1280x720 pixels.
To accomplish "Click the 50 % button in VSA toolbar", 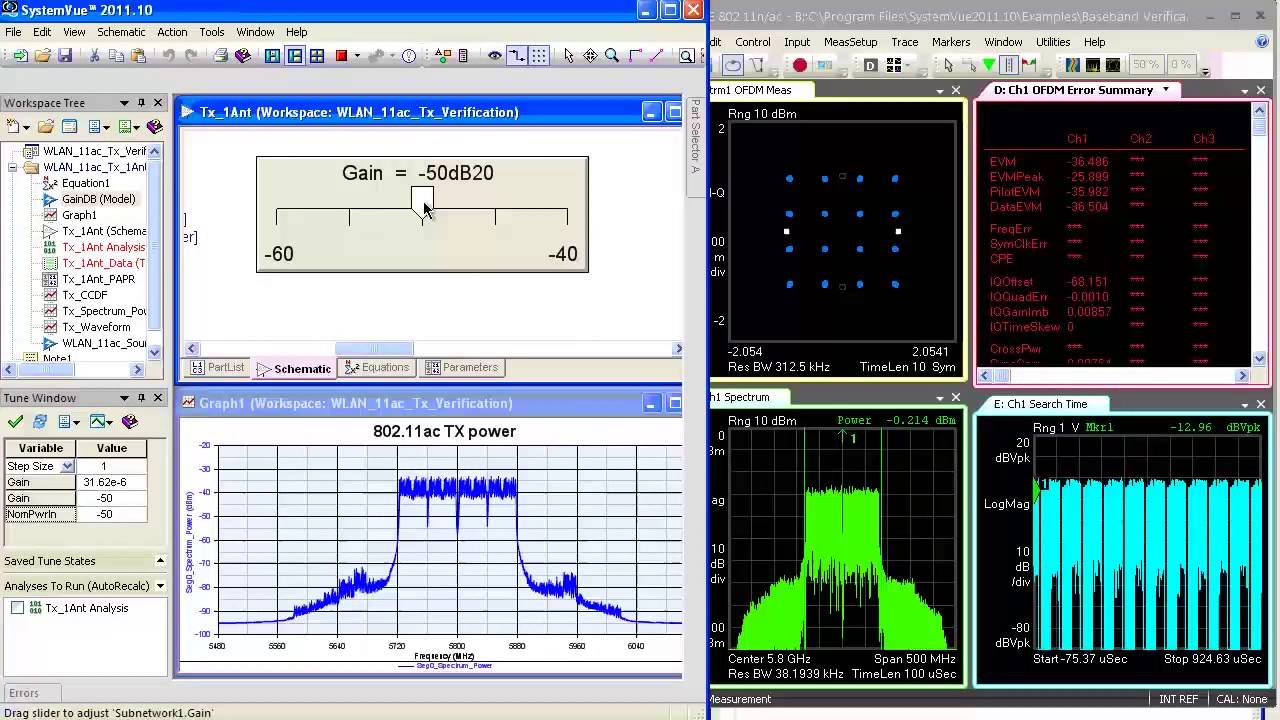I will coord(1146,65).
